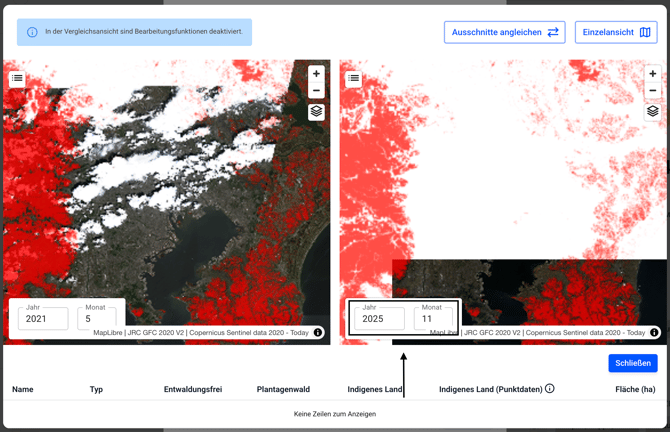
Task: Click info icon beside Indigenes Land (Punktdaten)
Action: 549,389
